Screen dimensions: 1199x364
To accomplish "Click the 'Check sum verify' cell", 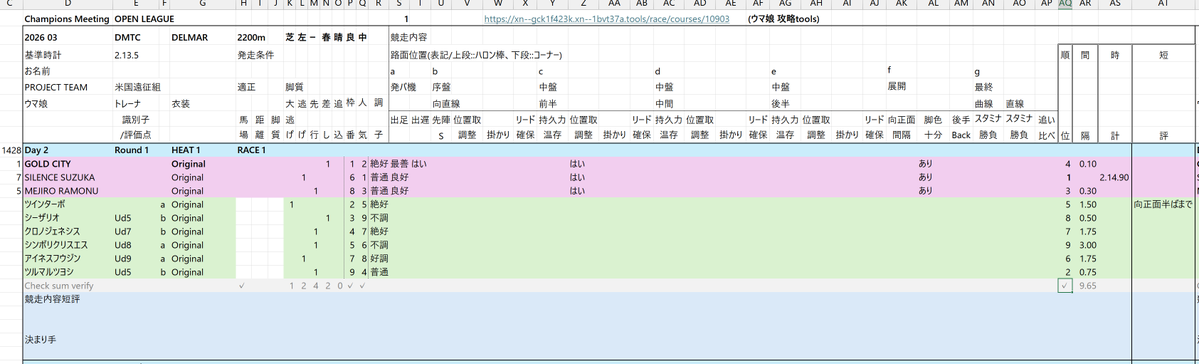I will coord(59,285).
